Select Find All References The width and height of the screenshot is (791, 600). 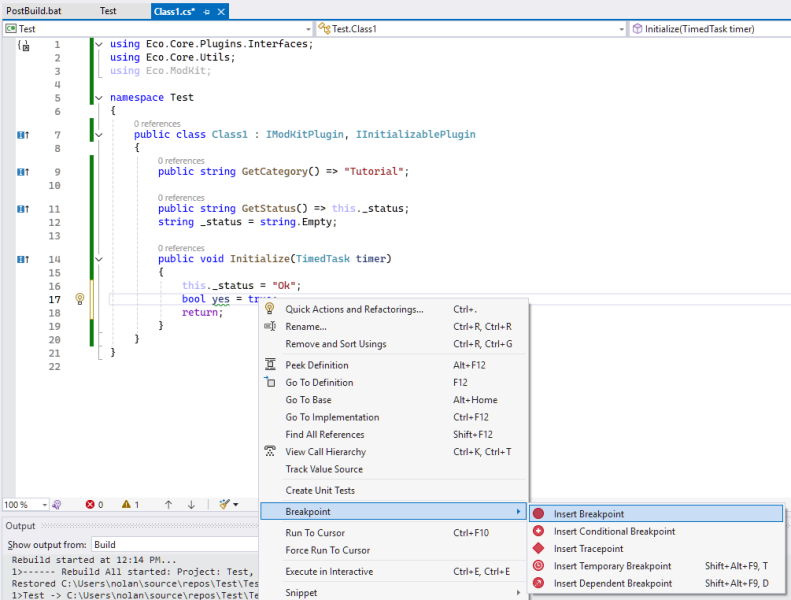pyautogui.click(x=393, y=434)
